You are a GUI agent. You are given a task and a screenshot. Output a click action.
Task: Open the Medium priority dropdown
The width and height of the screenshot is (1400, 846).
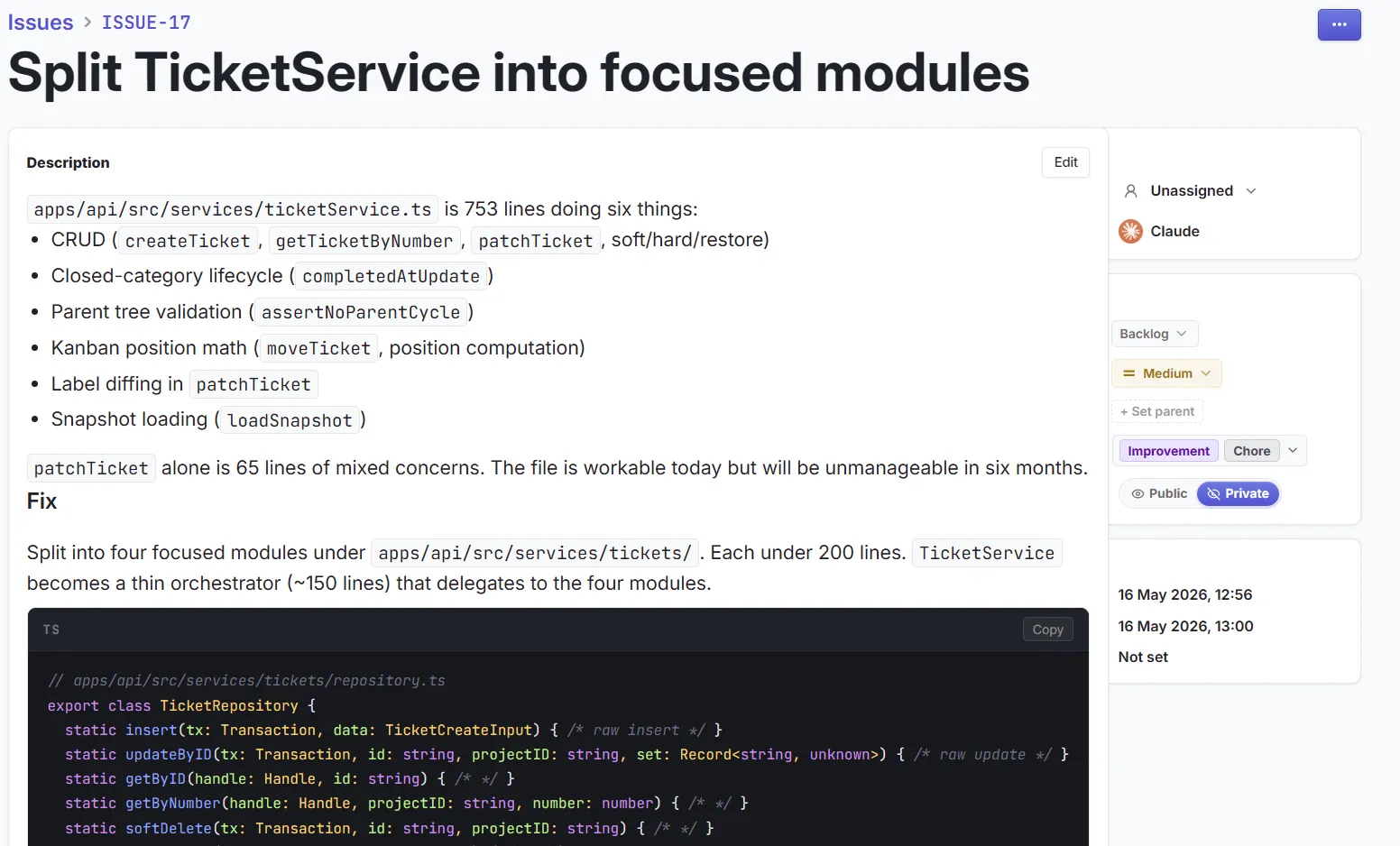1167,373
